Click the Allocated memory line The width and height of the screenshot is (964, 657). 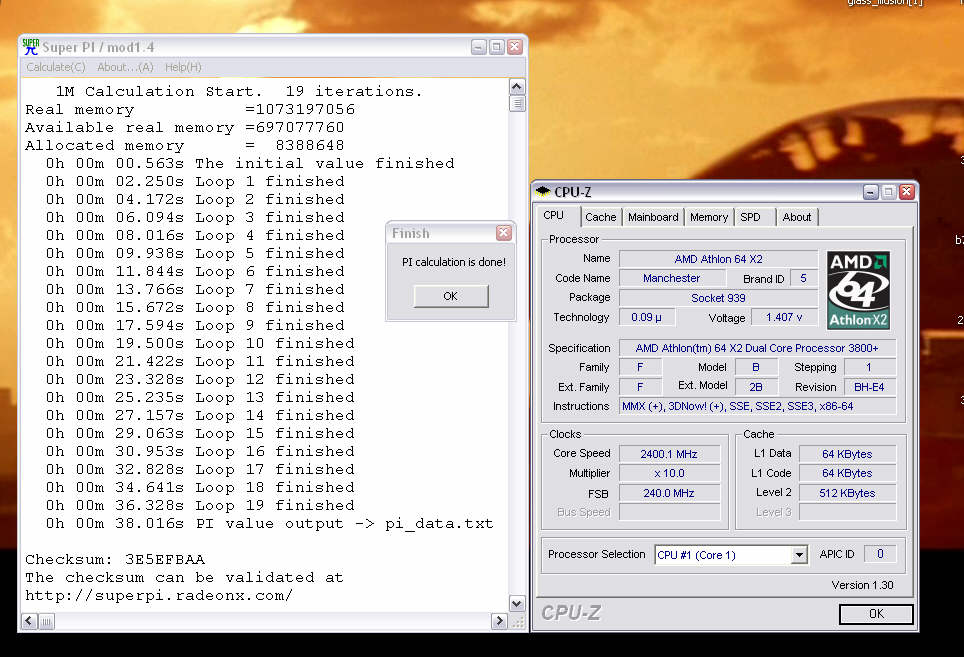click(184, 146)
